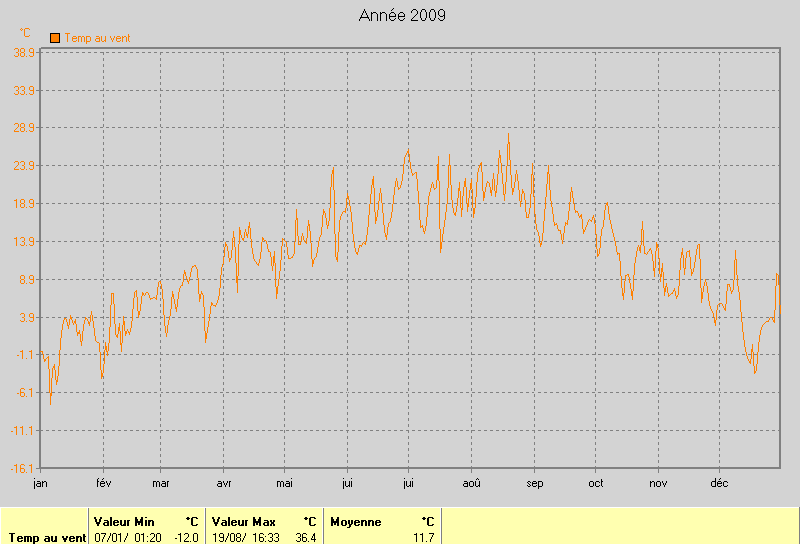Select the Valeur Max column header

pos(243,522)
